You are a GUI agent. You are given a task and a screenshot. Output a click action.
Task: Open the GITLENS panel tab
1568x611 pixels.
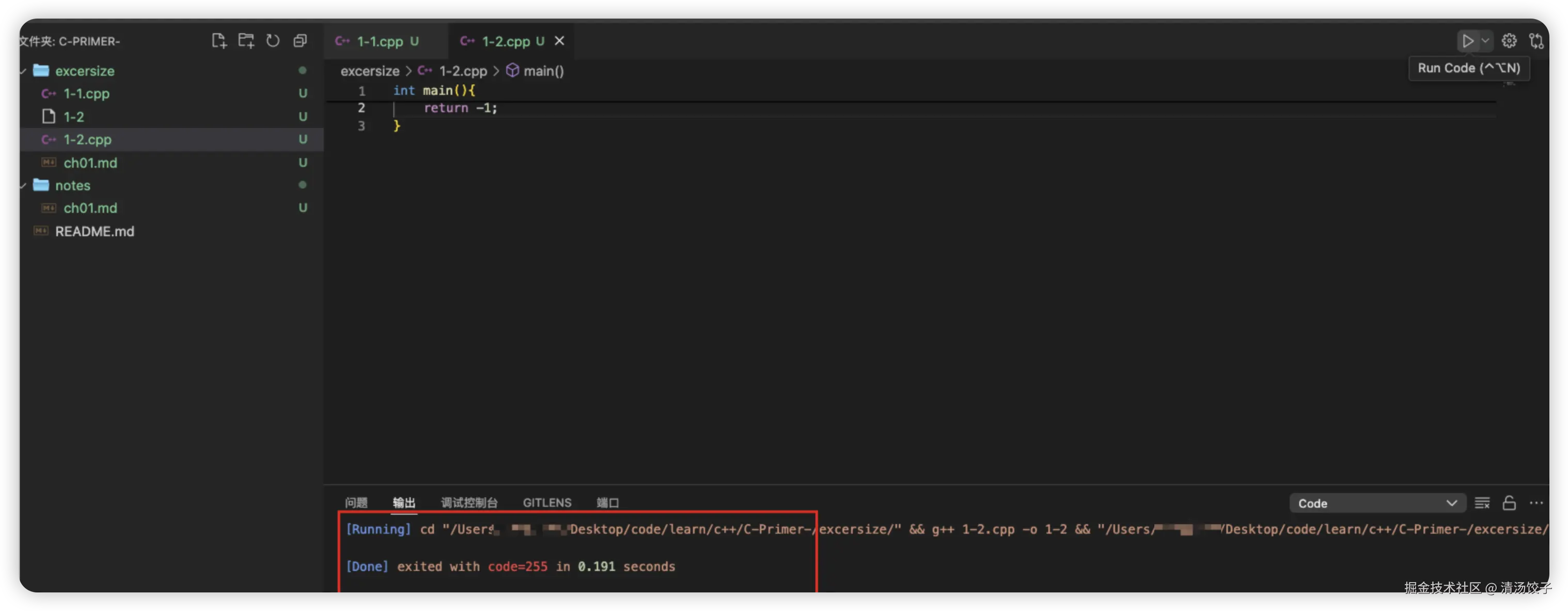coord(546,503)
